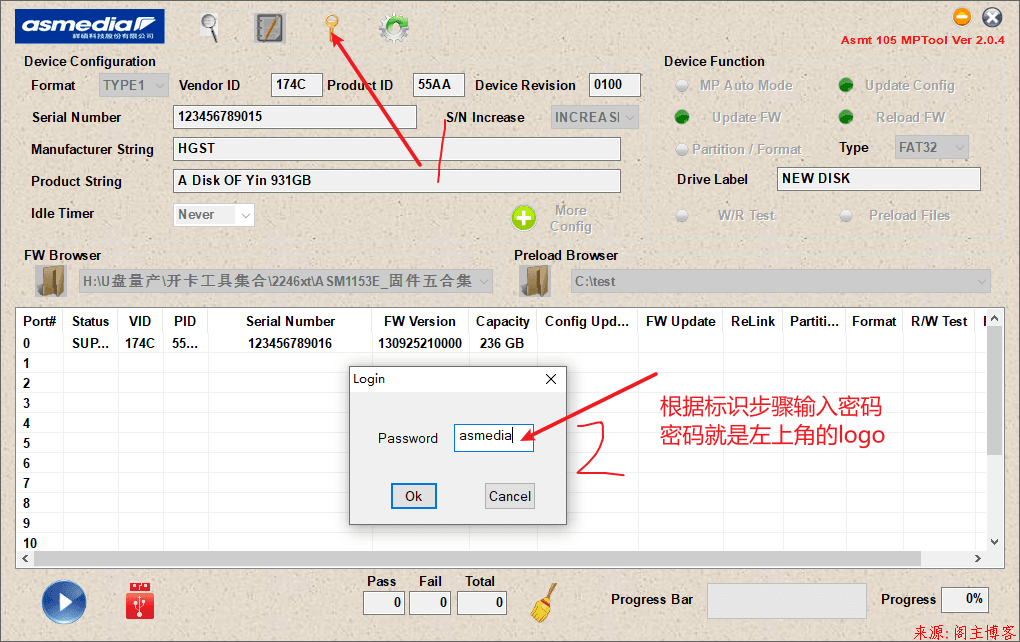Screen dimensions: 1020x642
Task: Close the Login dialog
Action: [551, 379]
